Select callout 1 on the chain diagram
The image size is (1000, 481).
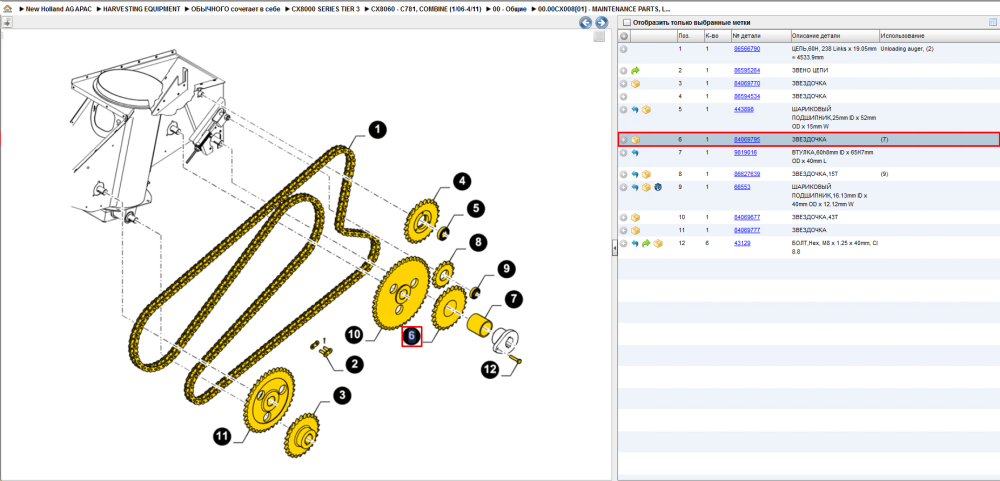point(378,130)
